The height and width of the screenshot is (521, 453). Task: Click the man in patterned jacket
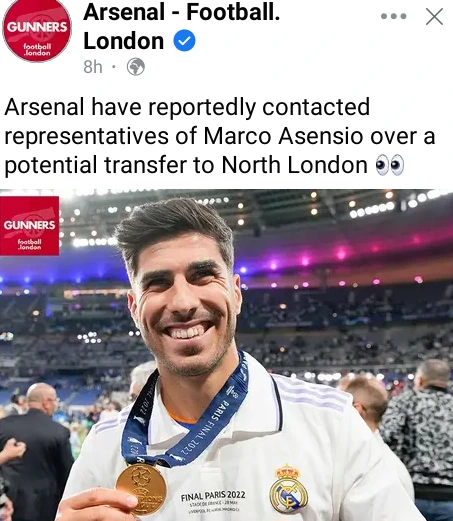[422, 433]
